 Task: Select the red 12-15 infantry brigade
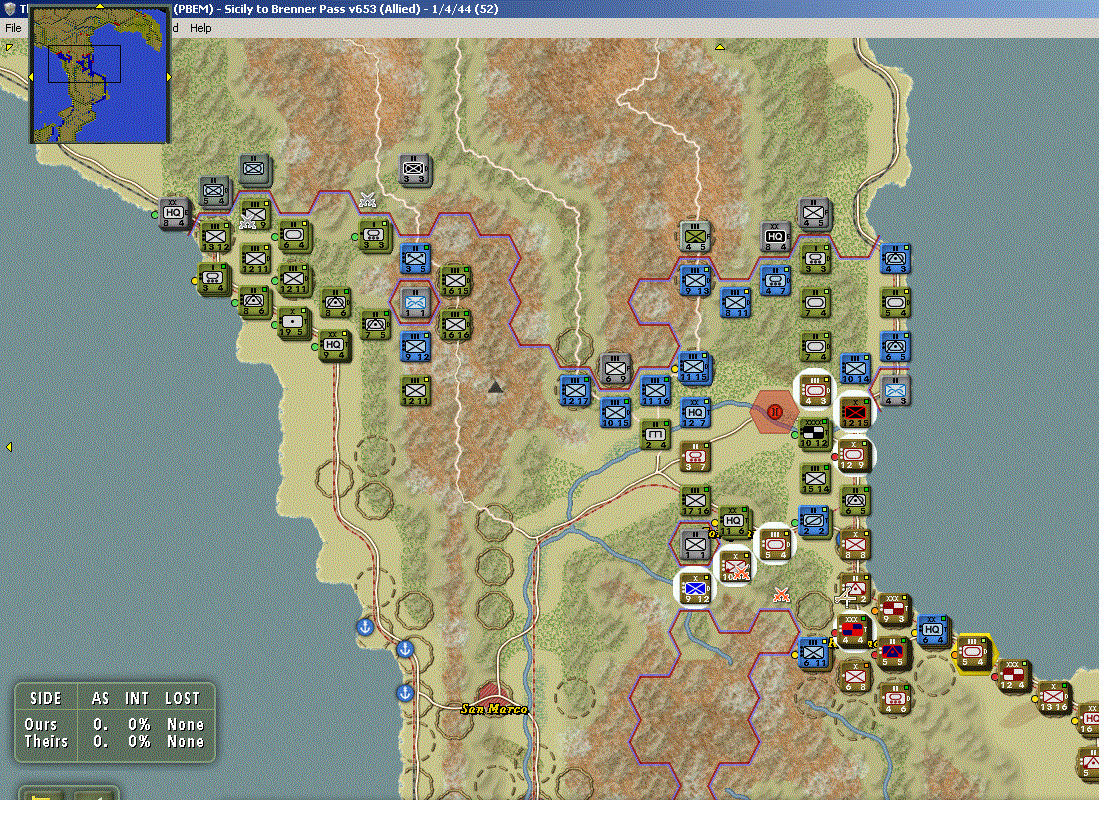pyautogui.click(x=854, y=412)
